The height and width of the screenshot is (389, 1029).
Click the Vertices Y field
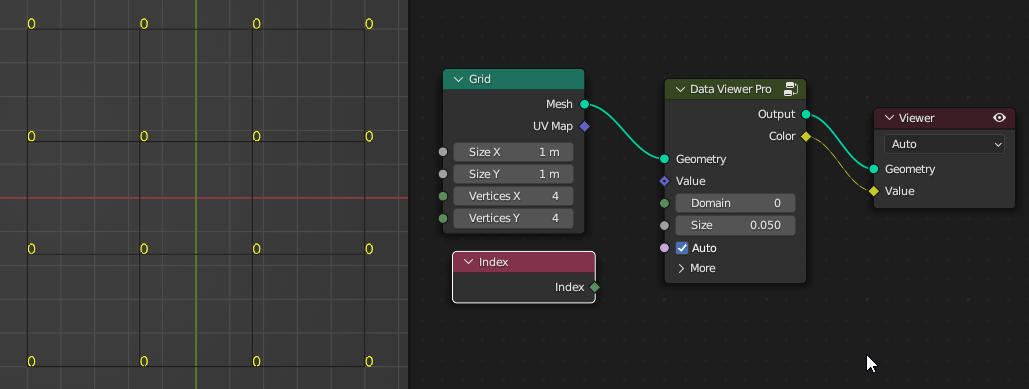coord(513,218)
